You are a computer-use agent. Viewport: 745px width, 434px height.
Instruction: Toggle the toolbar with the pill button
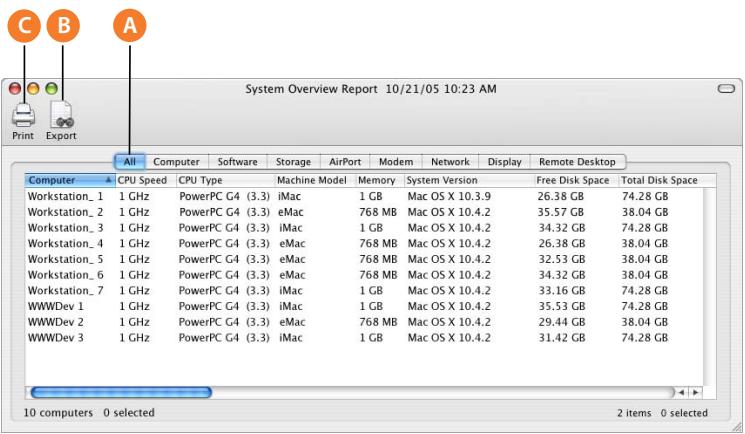pos(726,89)
